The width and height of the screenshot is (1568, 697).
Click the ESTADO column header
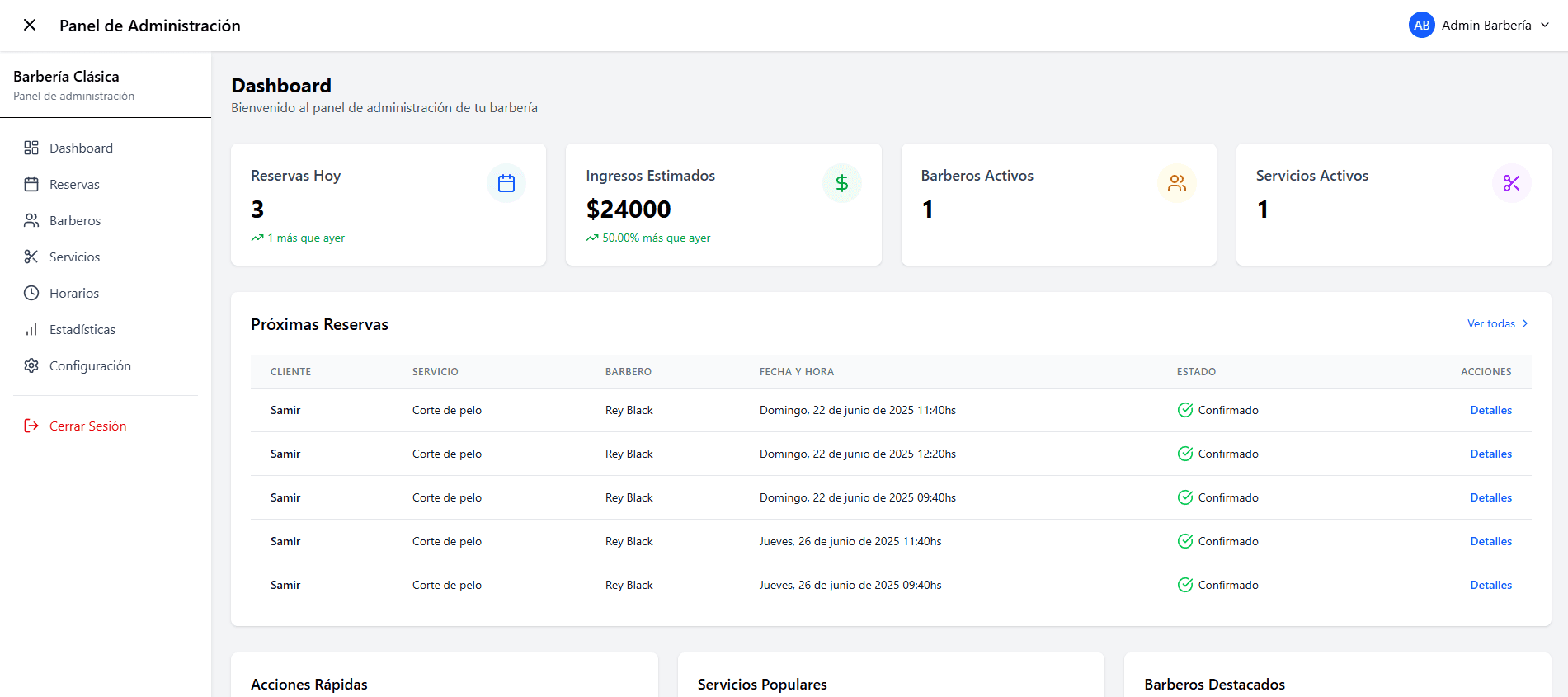(x=1196, y=372)
